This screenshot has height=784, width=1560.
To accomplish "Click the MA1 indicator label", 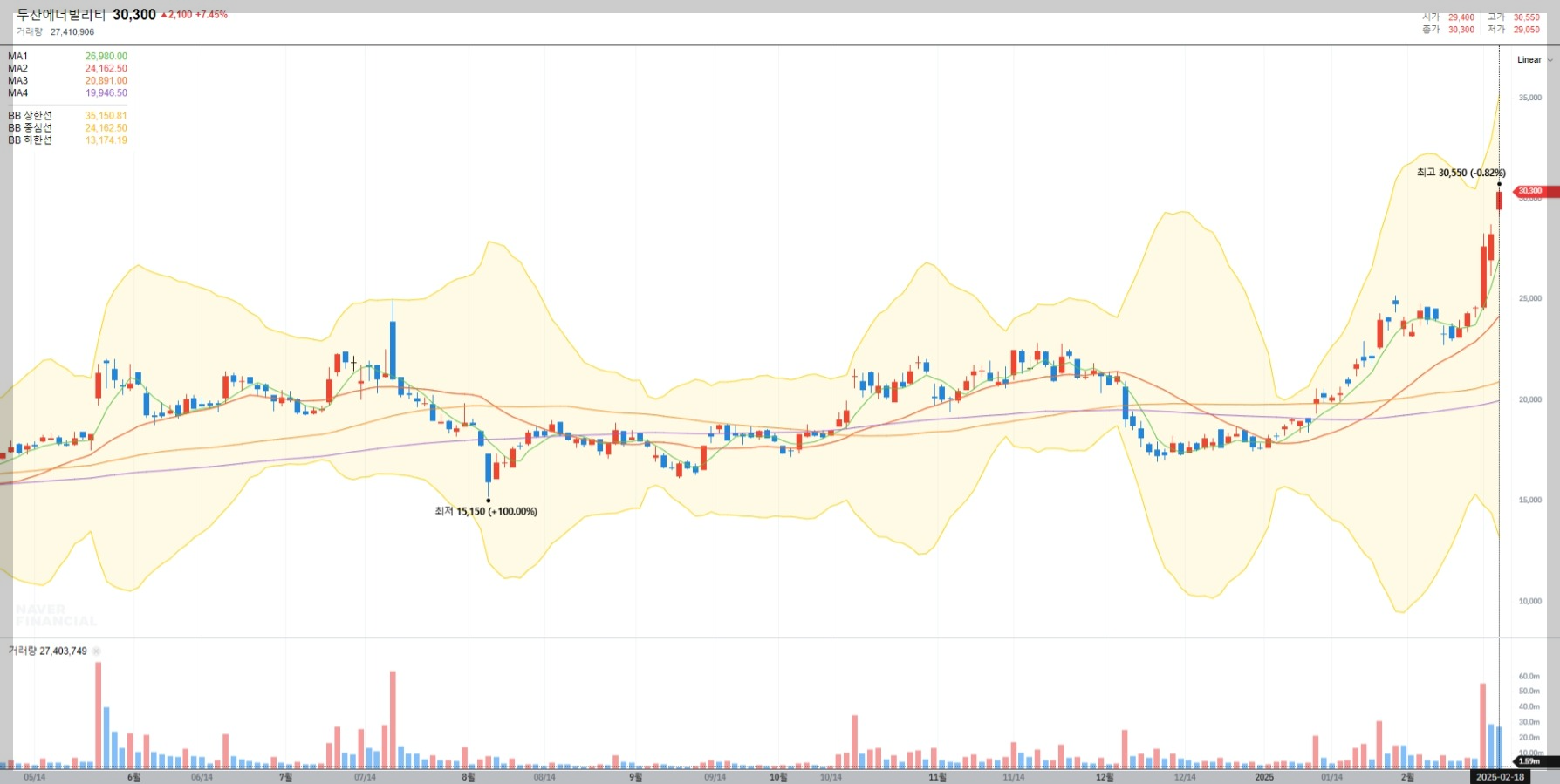I will click(18, 57).
